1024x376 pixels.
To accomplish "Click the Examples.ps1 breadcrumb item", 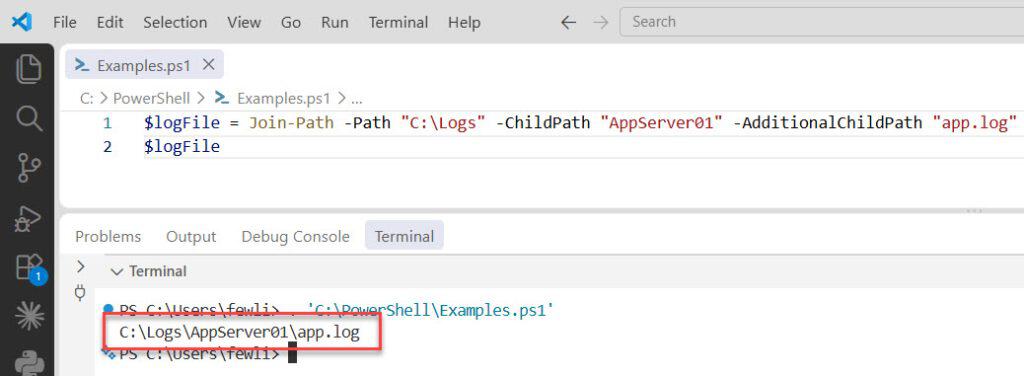I will [283, 99].
